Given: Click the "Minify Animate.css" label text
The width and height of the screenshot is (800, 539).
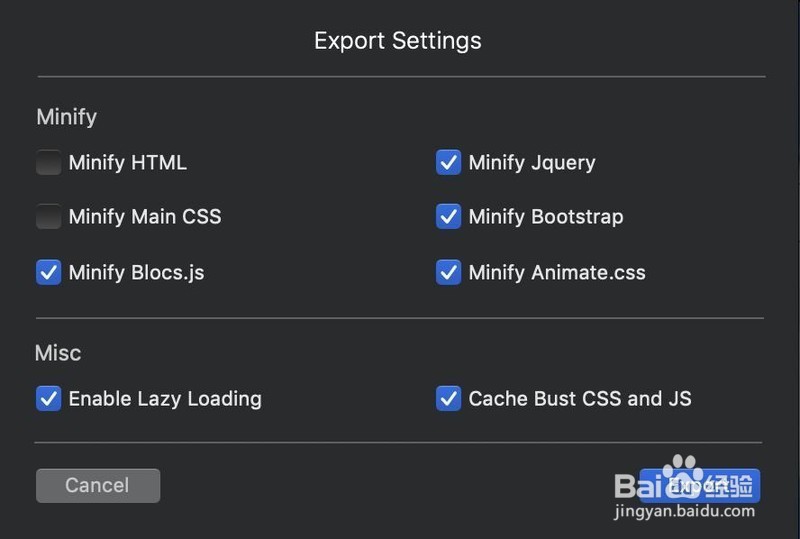Looking at the screenshot, I should click(557, 272).
